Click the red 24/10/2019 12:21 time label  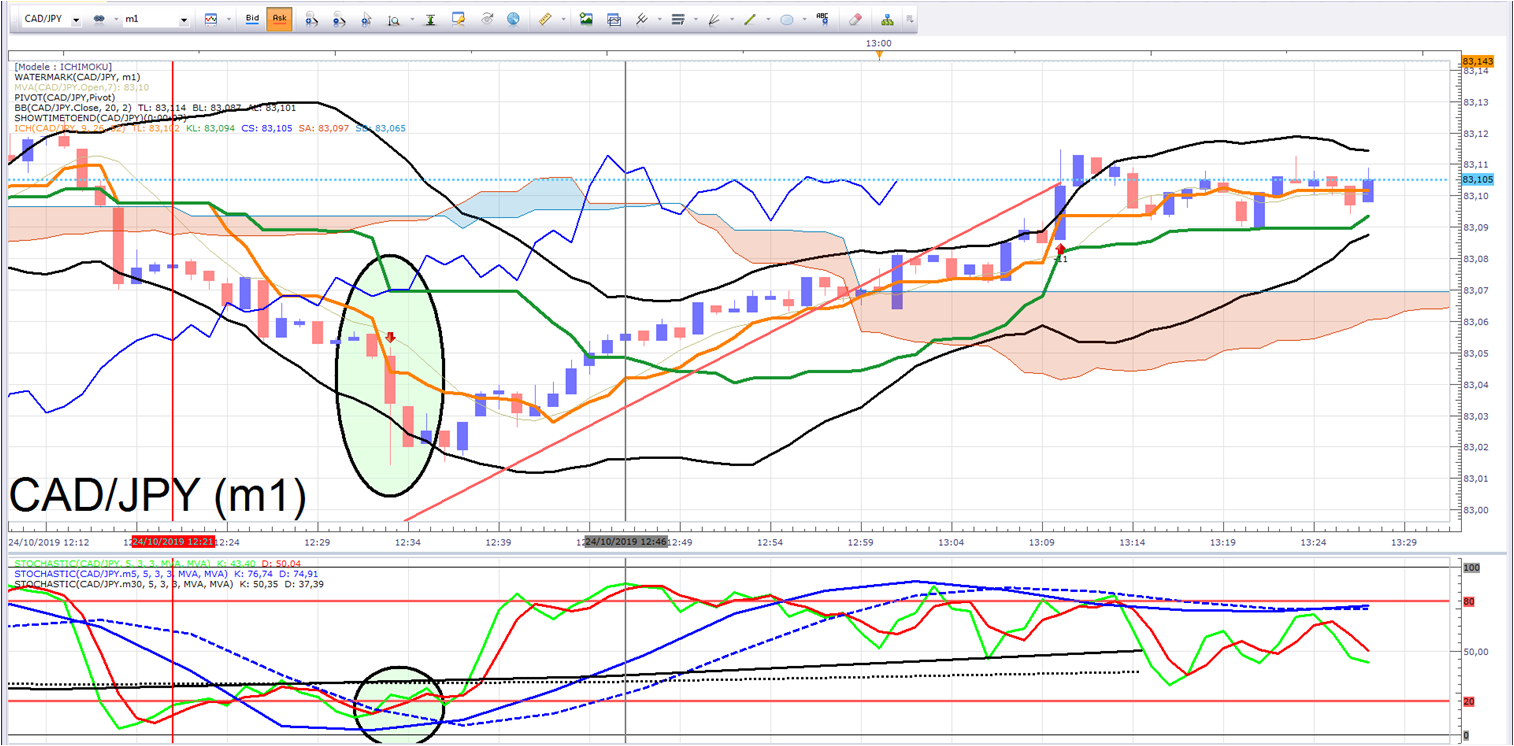[x=174, y=541]
